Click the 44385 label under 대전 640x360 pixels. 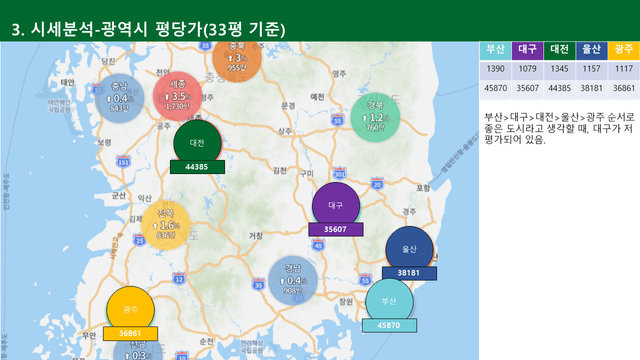[x=197, y=167]
